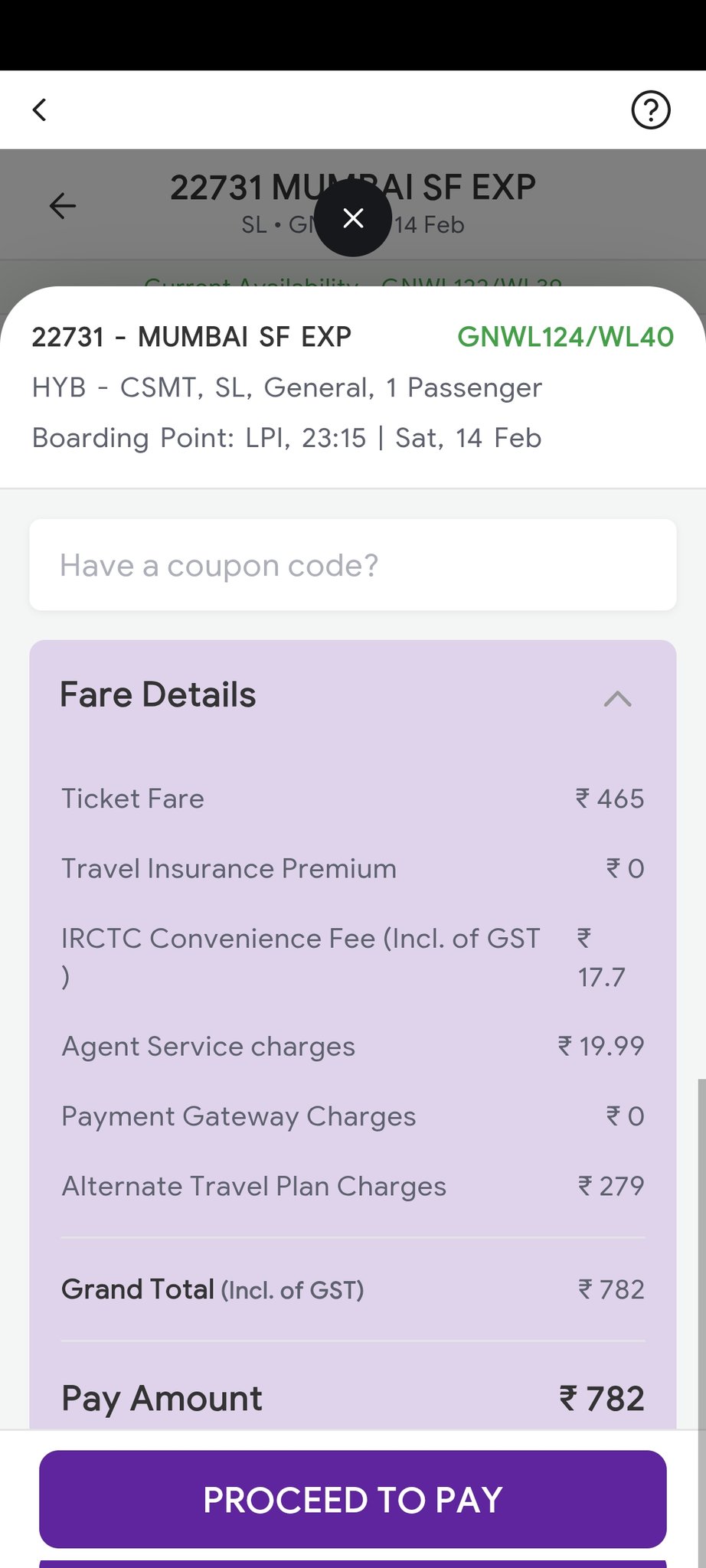Open the help question mark icon

[x=650, y=109]
